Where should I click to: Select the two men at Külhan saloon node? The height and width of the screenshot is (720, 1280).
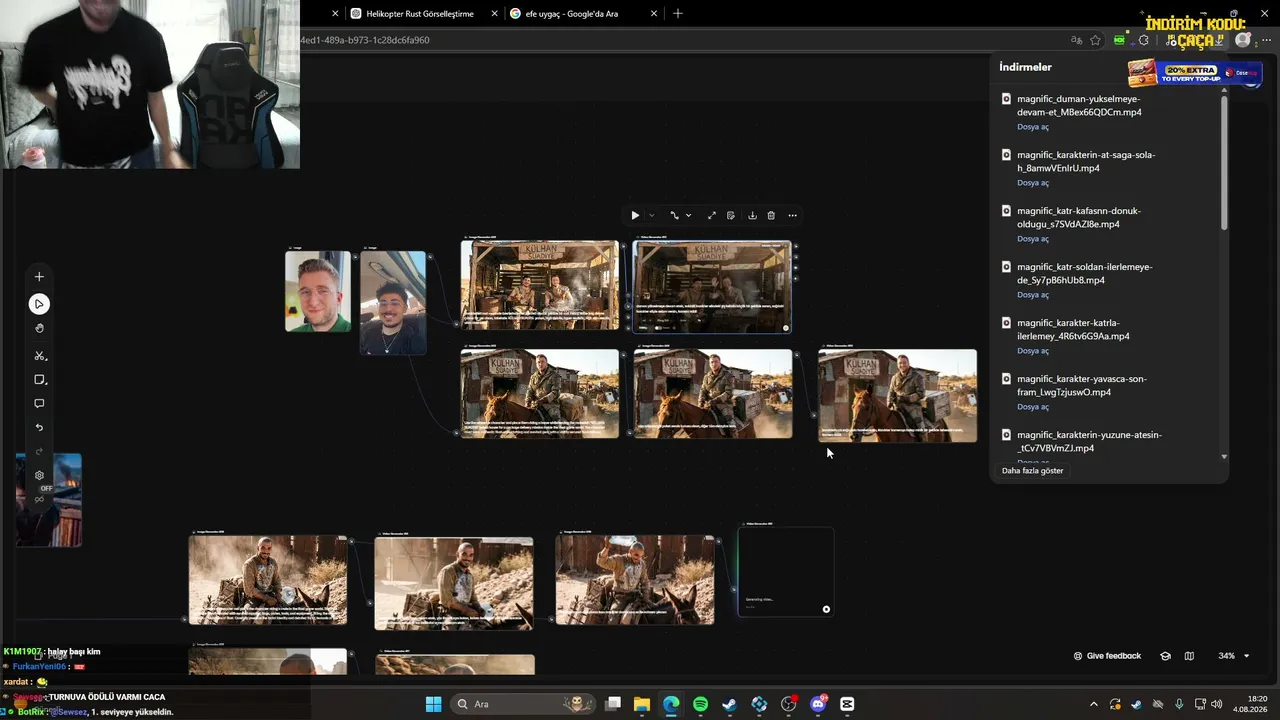click(x=540, y=285)
